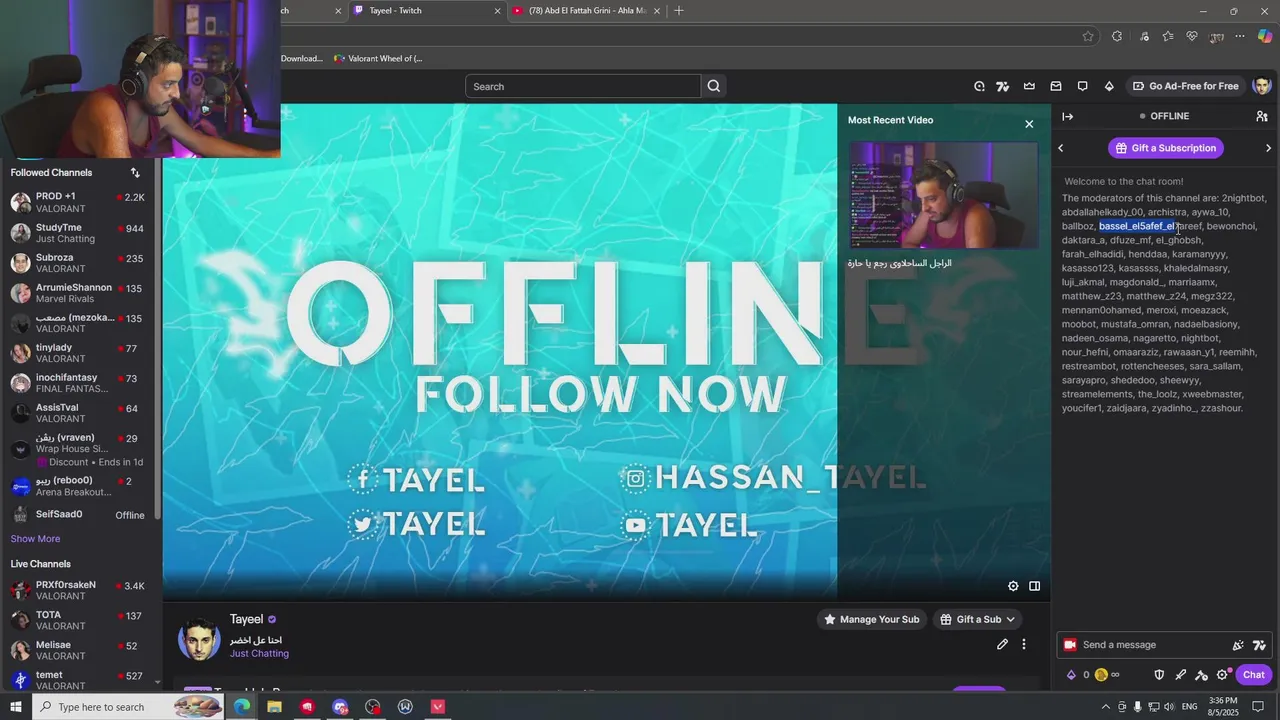Open the Most Recent Video thumbnail

(x=943, y=195)
